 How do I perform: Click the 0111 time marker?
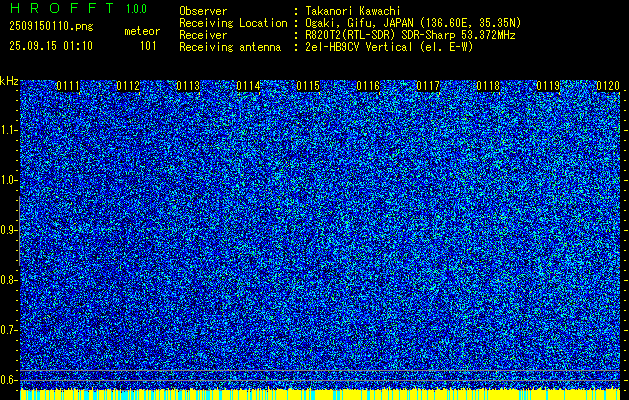68,86
